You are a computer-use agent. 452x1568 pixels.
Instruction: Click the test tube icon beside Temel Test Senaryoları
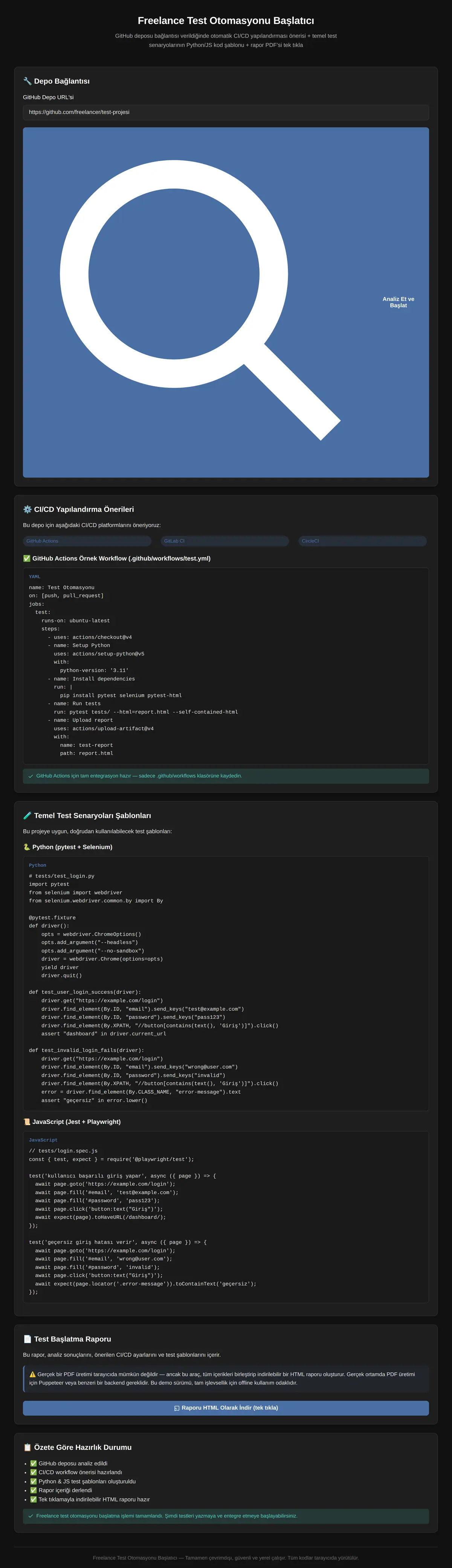click(x=27, y=816)
